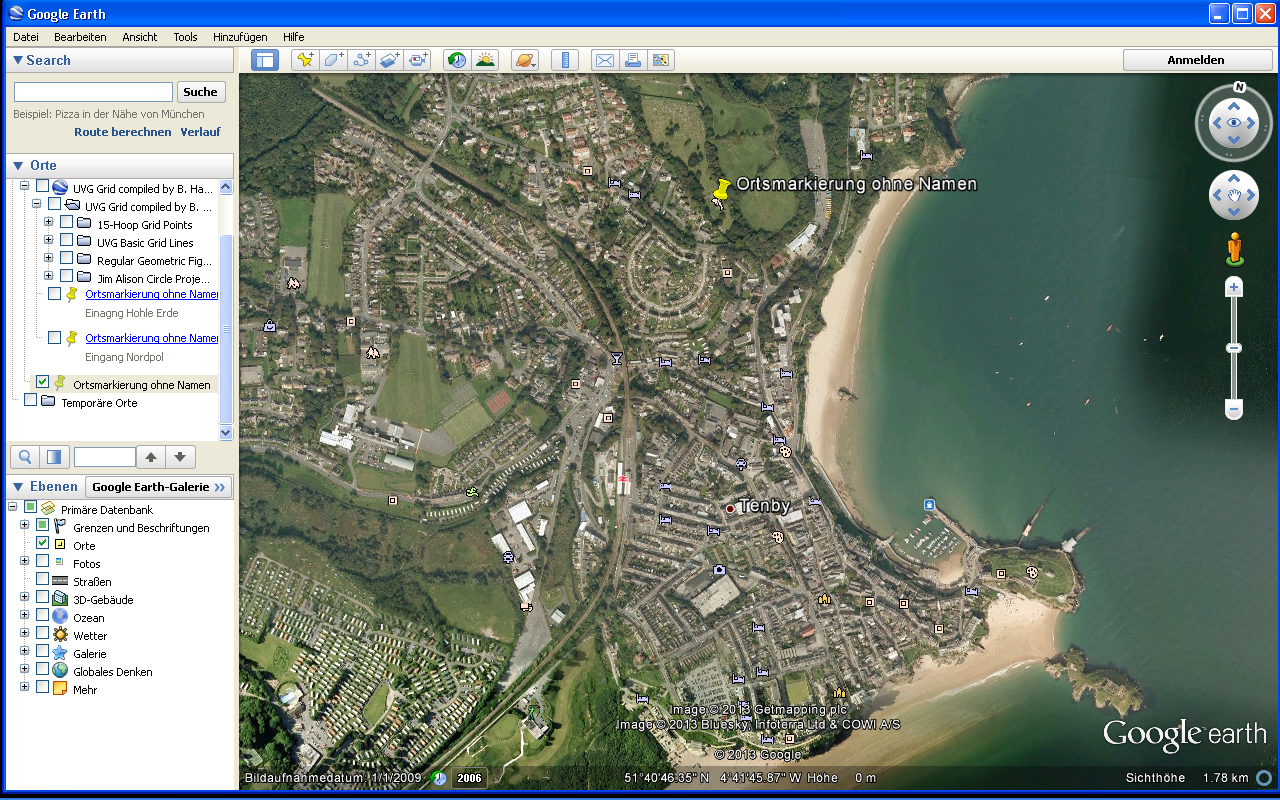
Task: Check the UVG Basic Grid Lines checkbox
Action: tap(66, 241)
